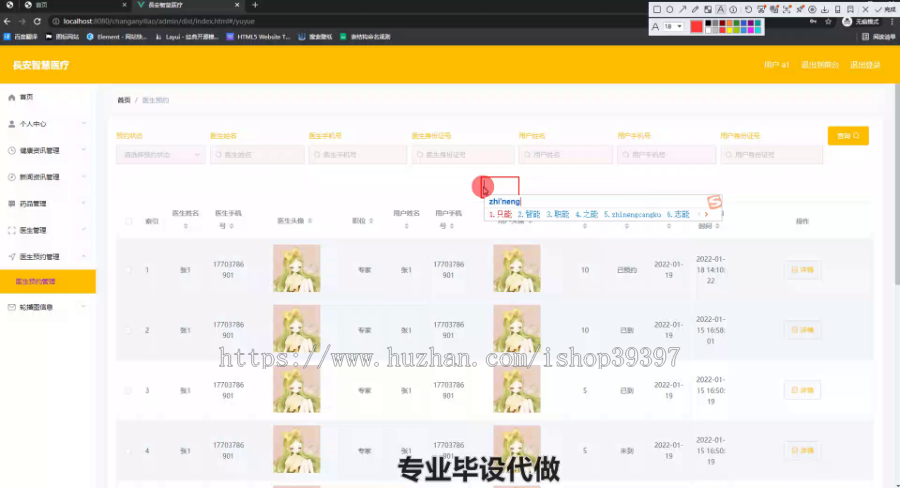Viewport: 900px width, 488px height.
Task: Click the browser back arrow
Action: point(7,21)
